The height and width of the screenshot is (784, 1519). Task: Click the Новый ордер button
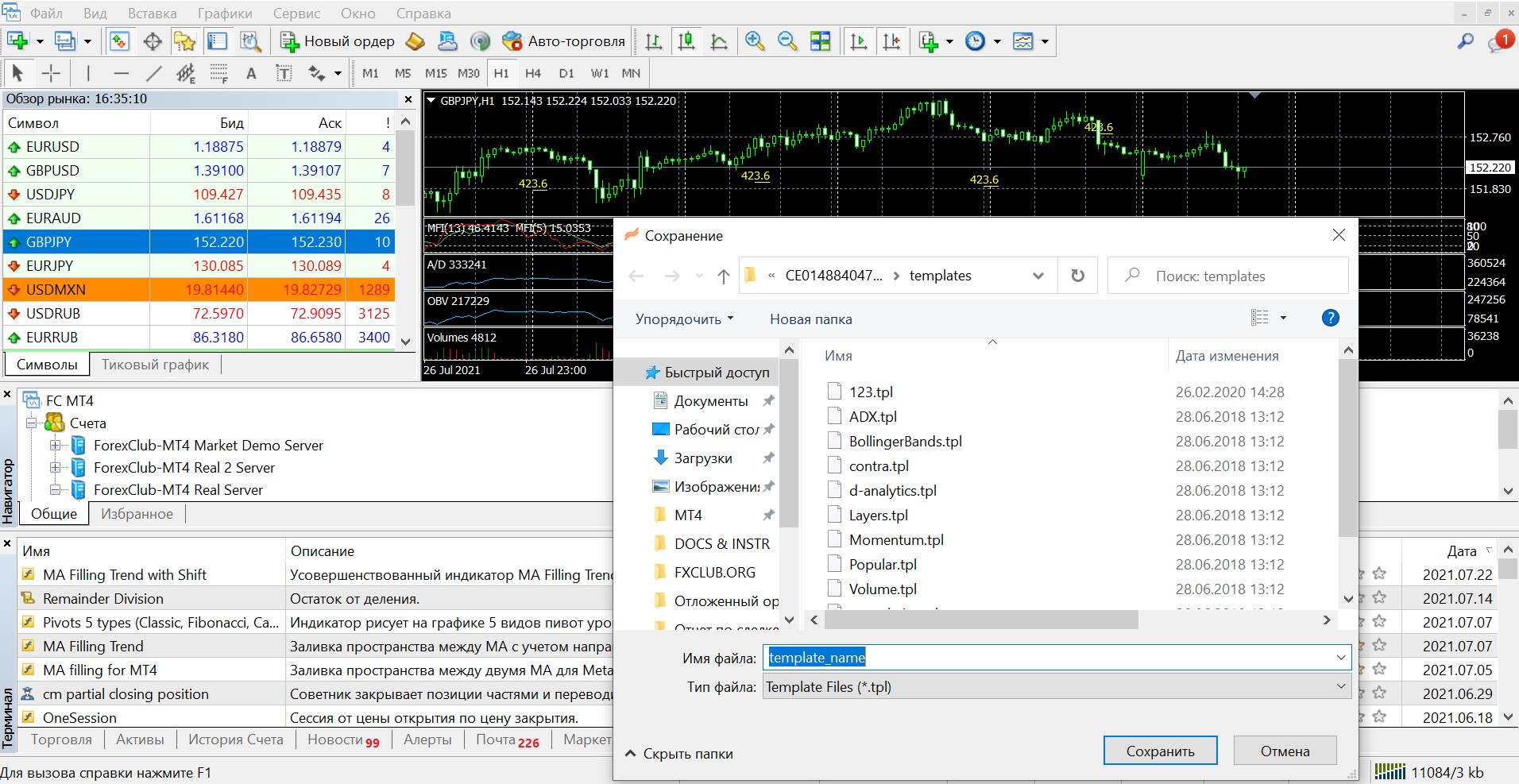[338, 41]
